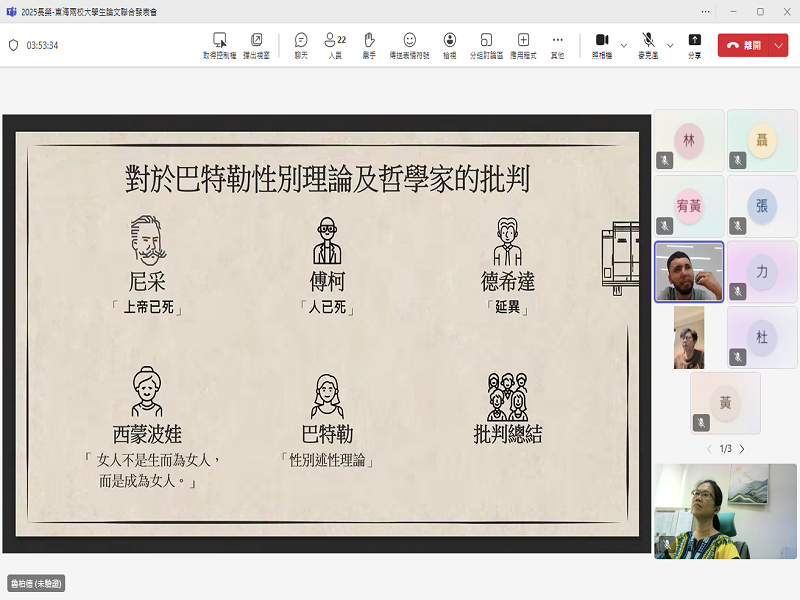Toggle the camera (照相機) on
This screenshot has width=800, height=600.
tap(602, 40)
